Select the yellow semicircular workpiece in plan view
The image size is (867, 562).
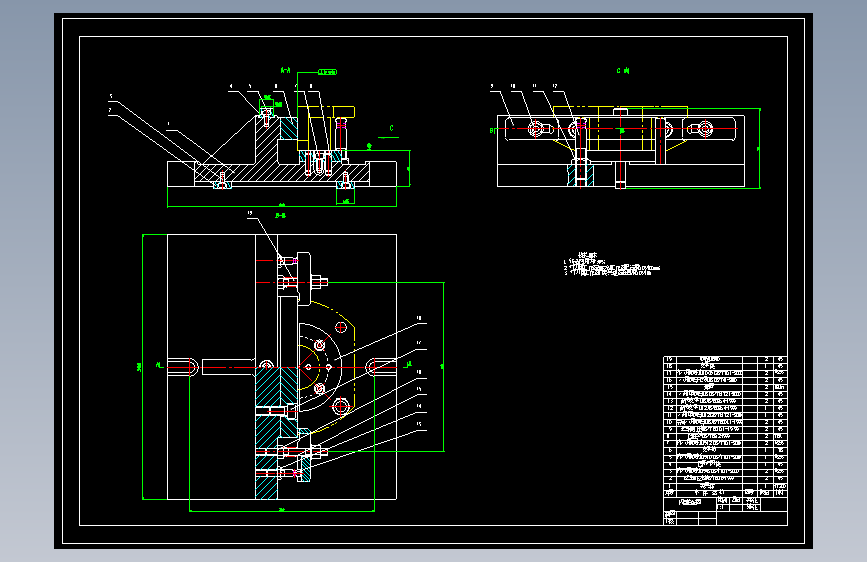(326, 367)
